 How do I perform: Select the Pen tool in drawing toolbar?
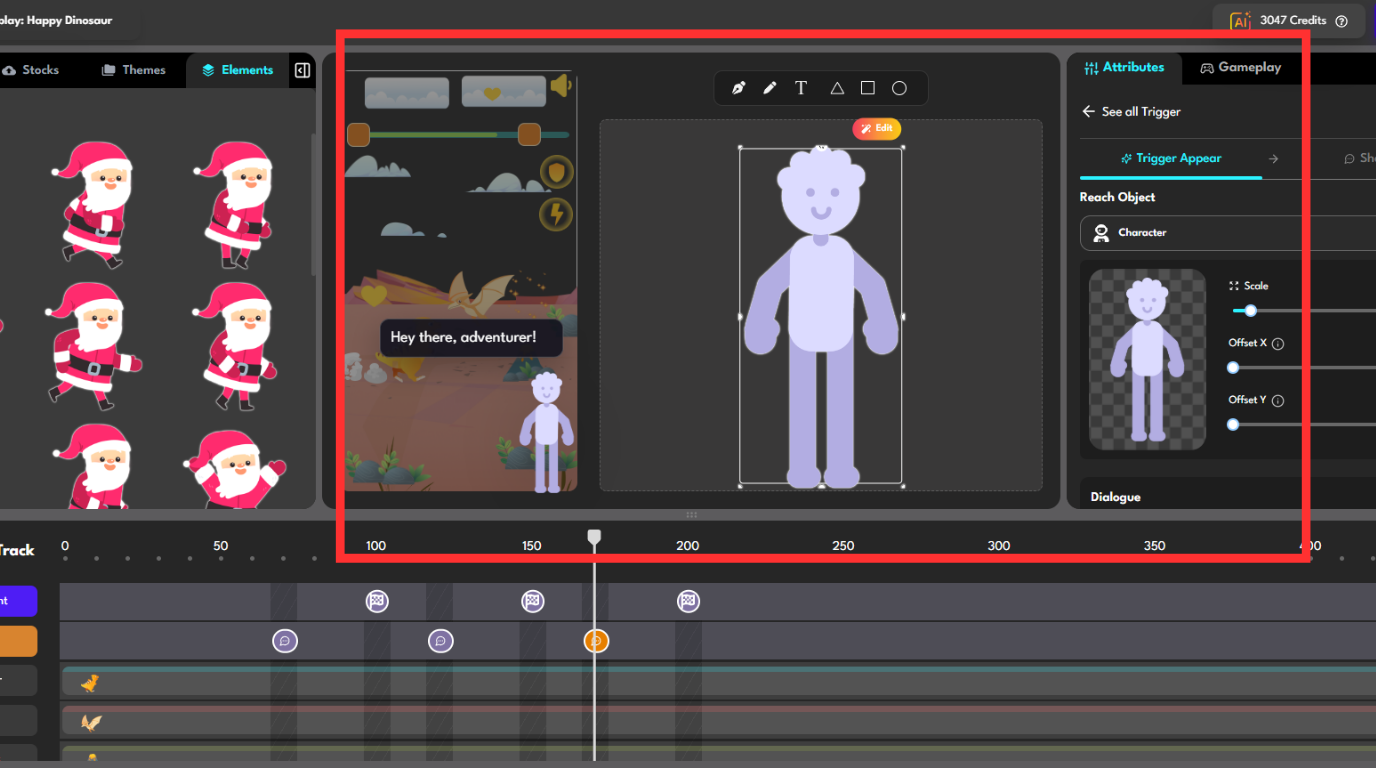(738, 88)
